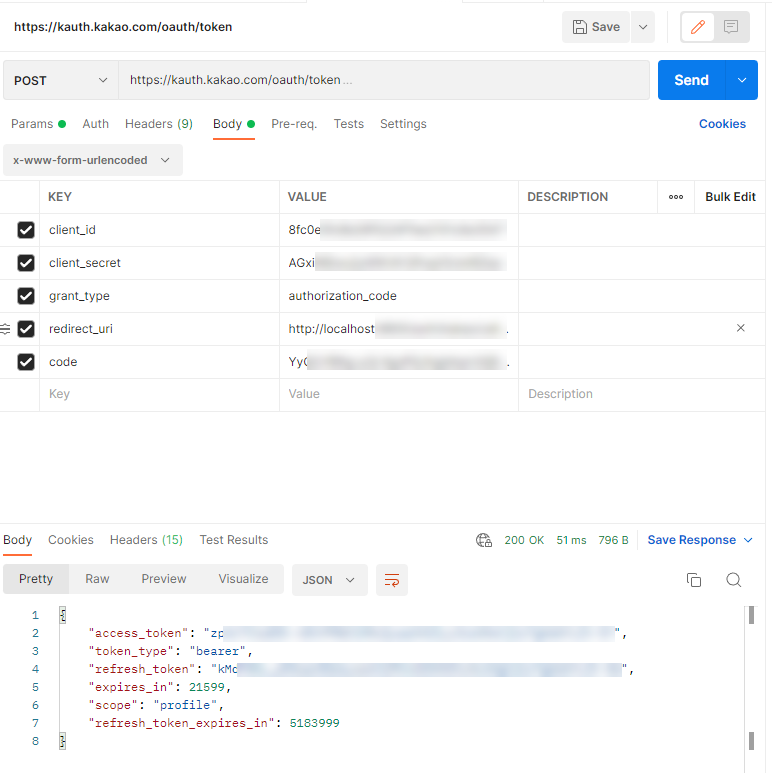Click Bulk Edit
Viewport: 772px width, 773px height.
point(730,197)
